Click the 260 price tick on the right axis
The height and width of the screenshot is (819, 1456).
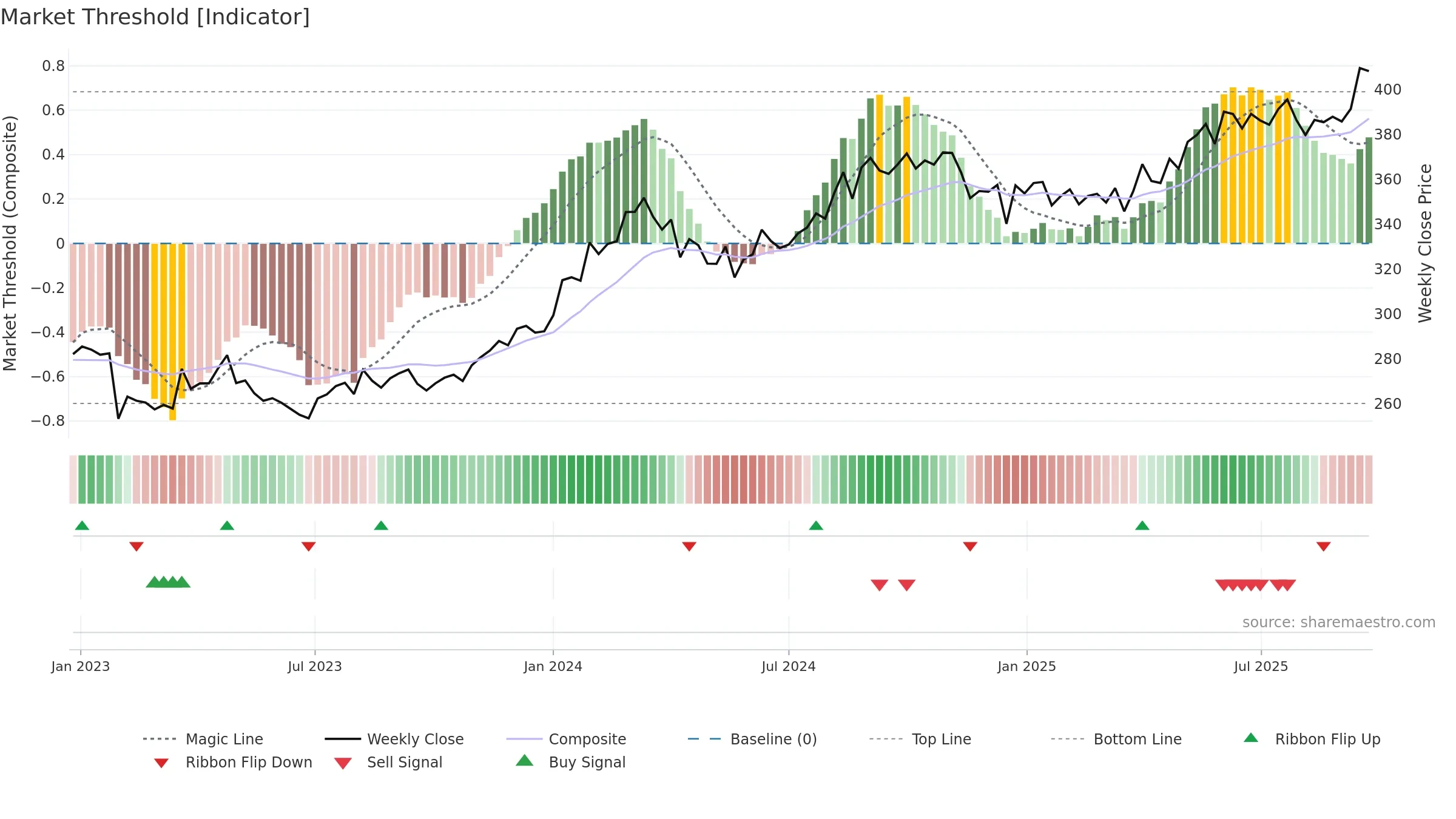[1388, 404]
